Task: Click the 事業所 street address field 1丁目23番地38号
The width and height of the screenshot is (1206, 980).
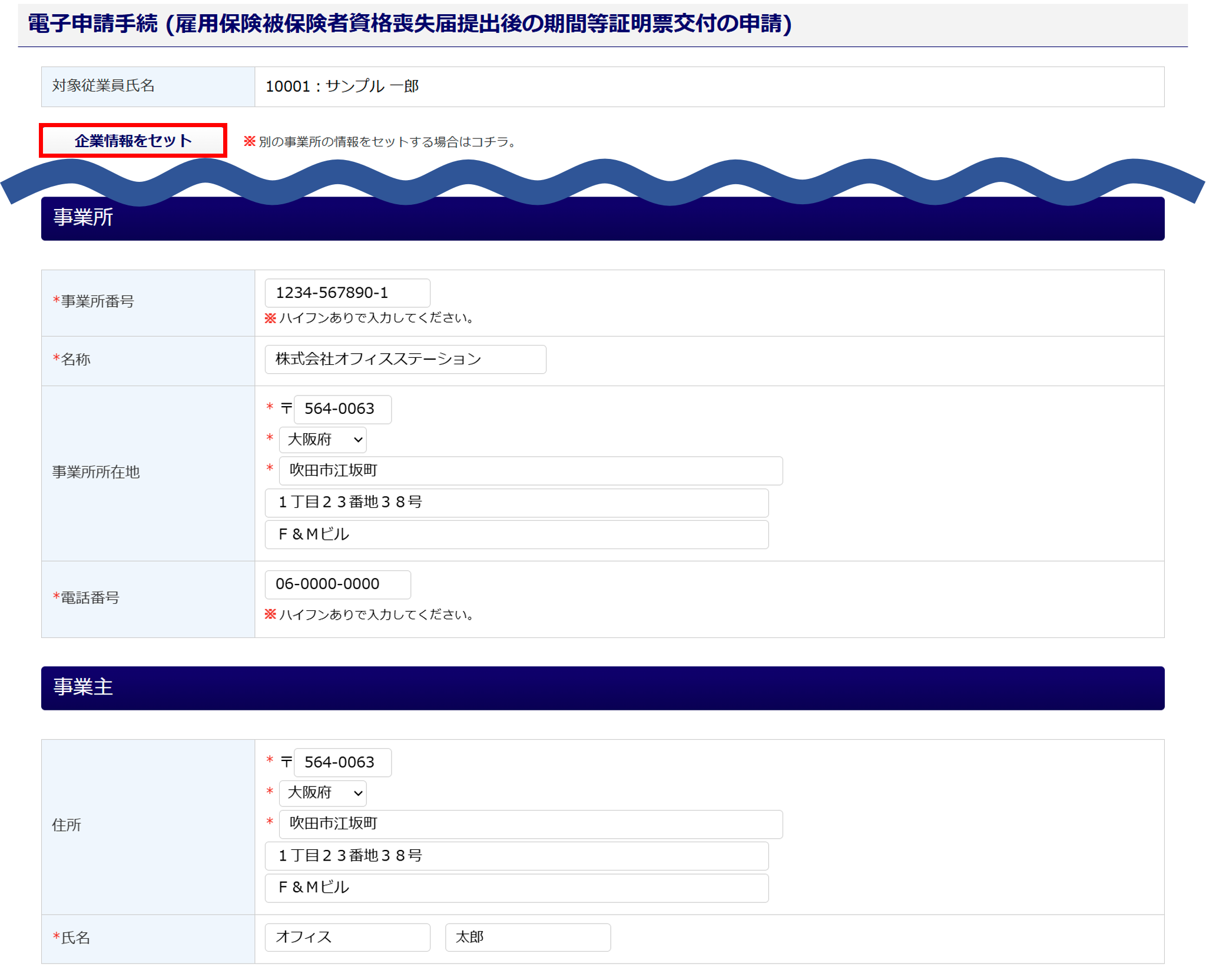Action: [516, 502]
